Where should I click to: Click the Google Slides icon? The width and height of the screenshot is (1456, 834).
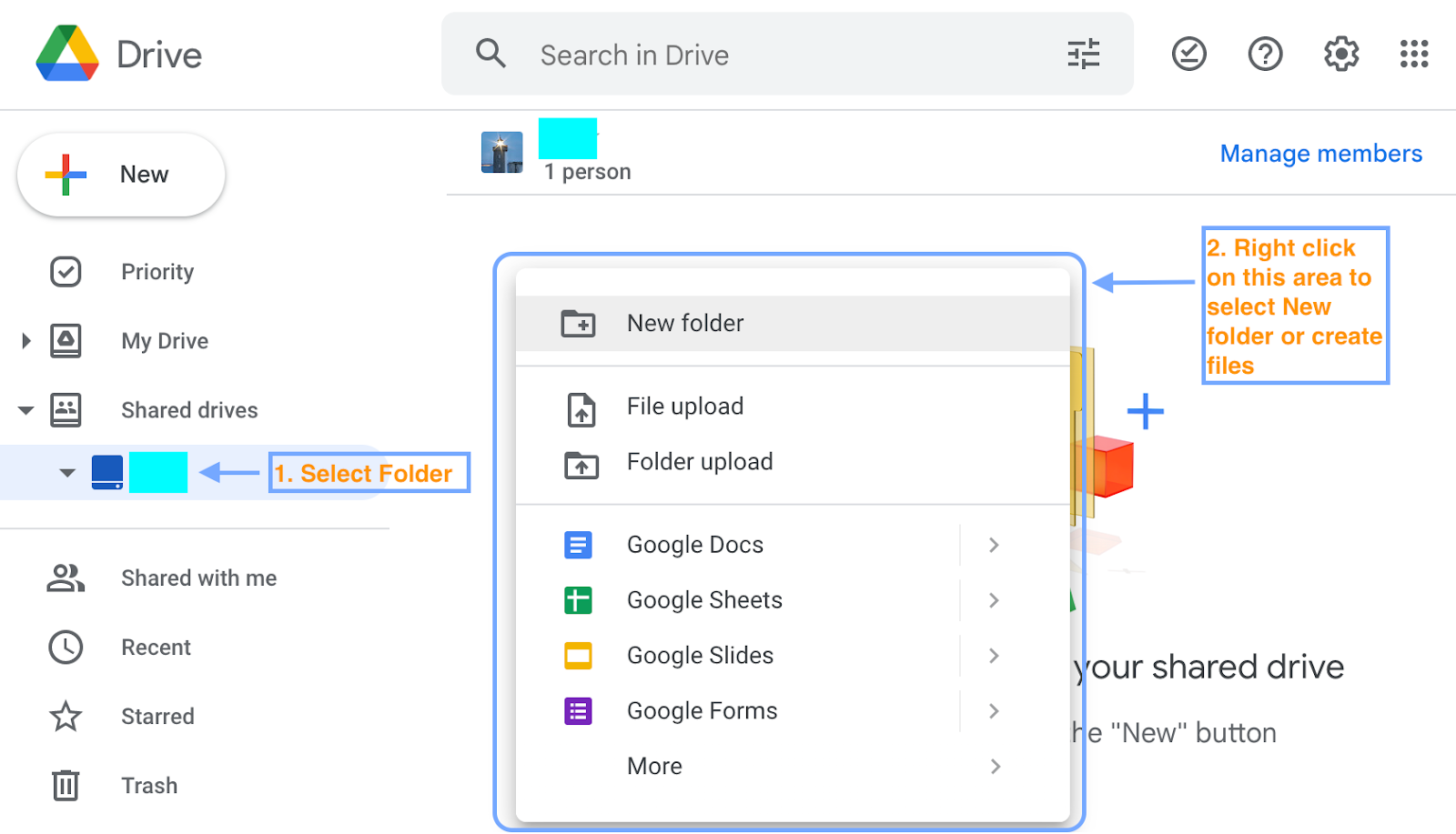click(578, 656)
